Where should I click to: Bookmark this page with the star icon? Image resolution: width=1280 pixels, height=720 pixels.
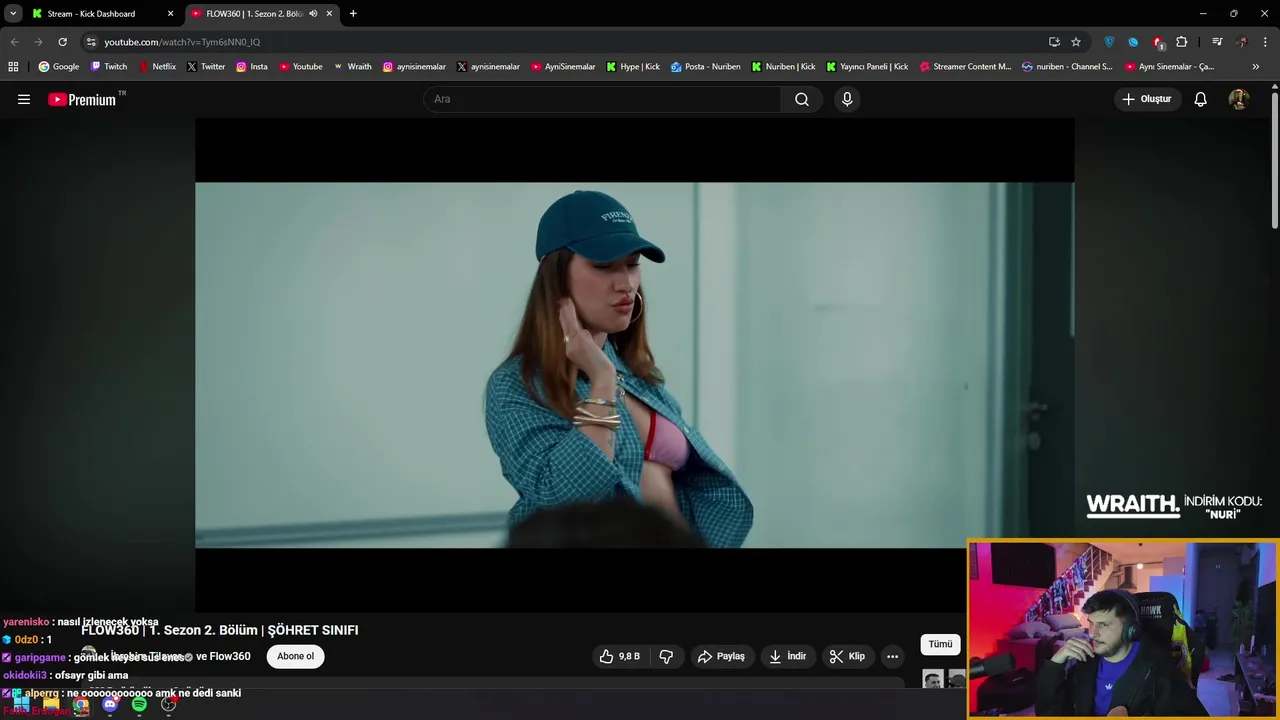(1076, 42)
